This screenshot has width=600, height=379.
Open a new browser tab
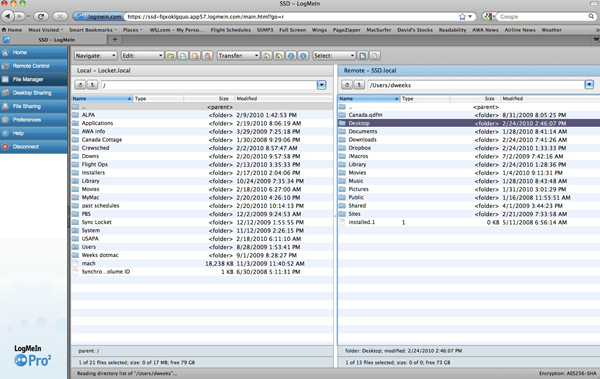coord(114,39)
